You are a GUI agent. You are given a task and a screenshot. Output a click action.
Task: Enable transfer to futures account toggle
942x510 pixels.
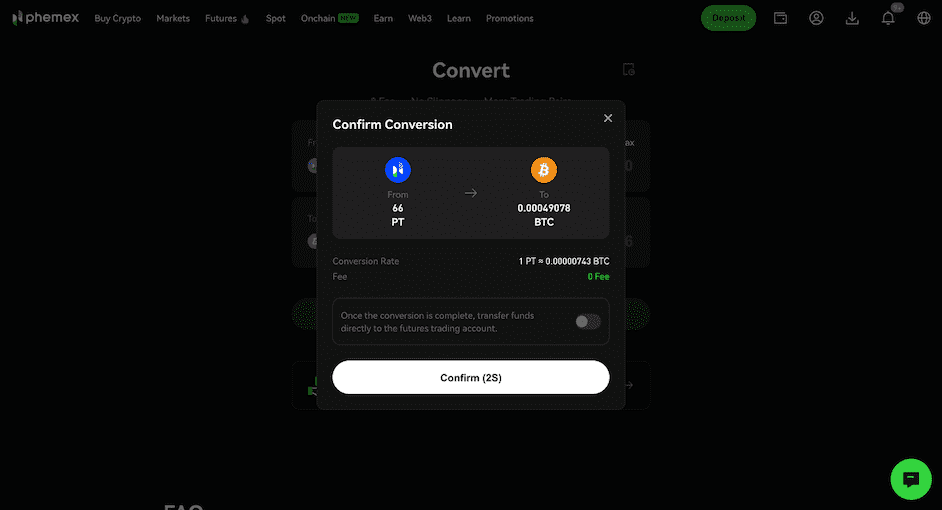click(588, 321)
